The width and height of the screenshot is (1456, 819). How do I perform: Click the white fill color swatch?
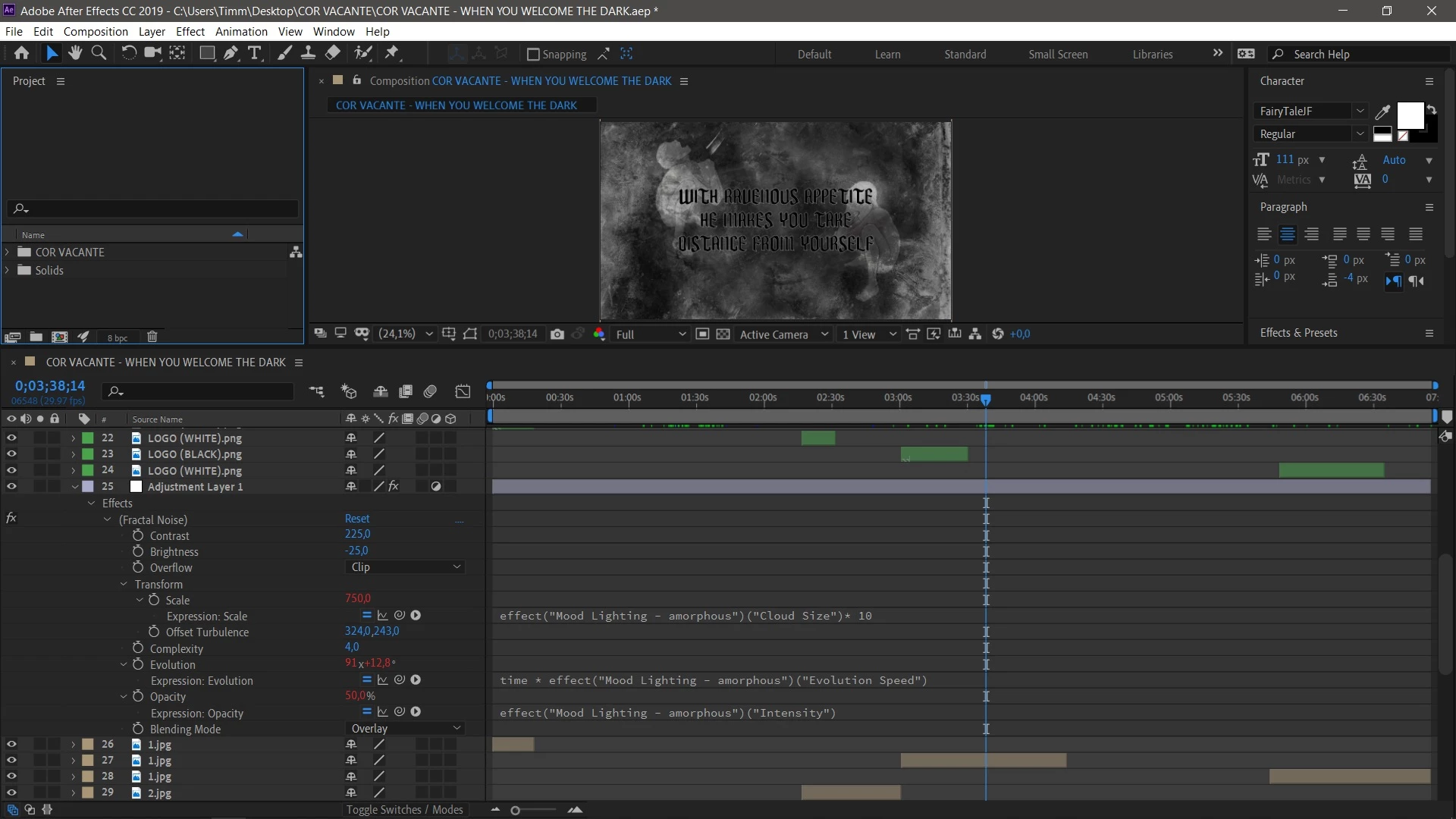tap(1410, 116)
